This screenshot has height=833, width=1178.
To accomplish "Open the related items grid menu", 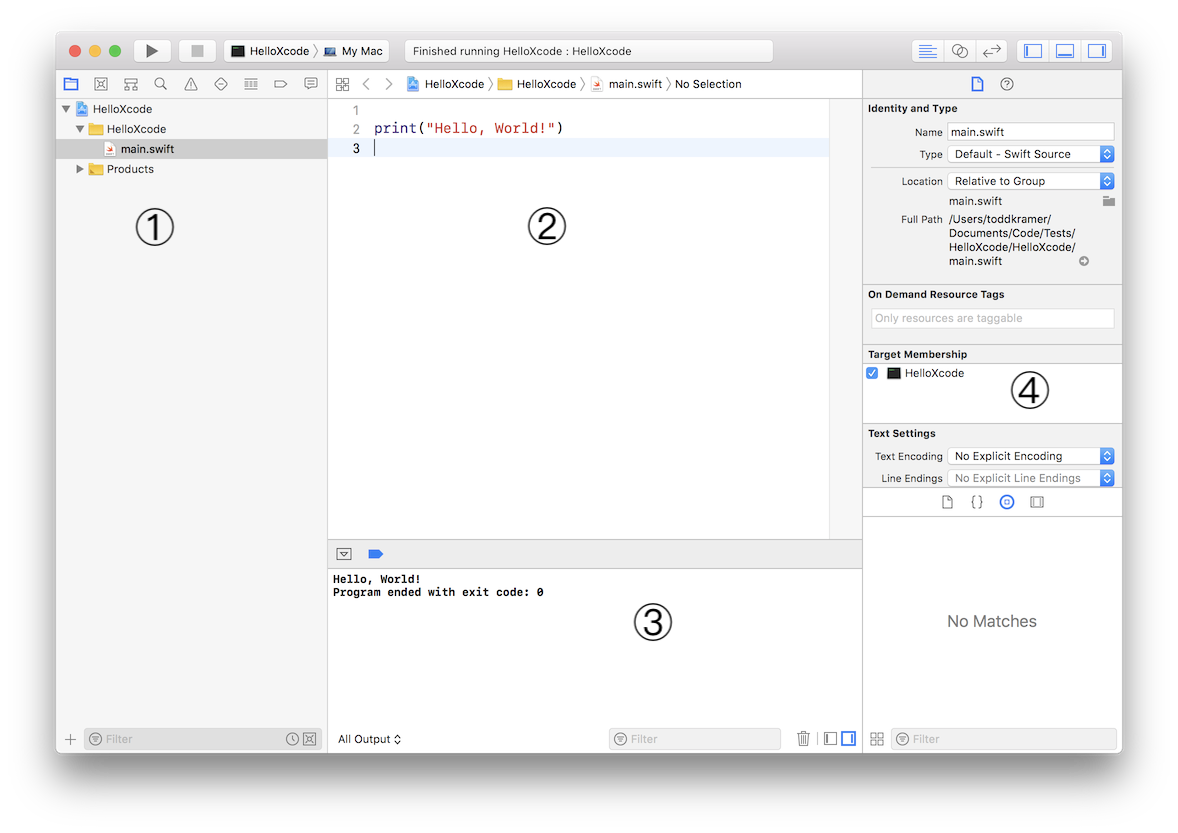I will click(343, 84).
